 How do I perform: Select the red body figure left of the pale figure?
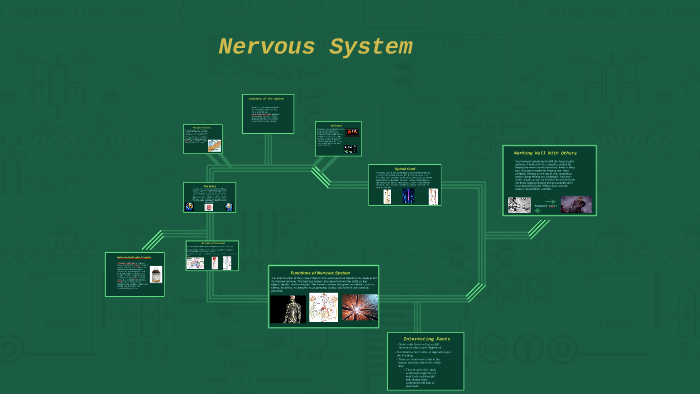coord(215,263)
